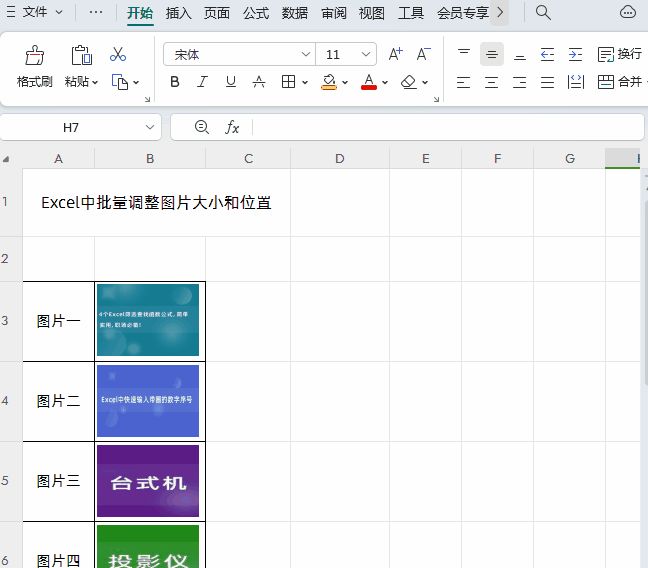
Task: Toggle Strikethrough formatting
Action: click(x=259, y=82)
